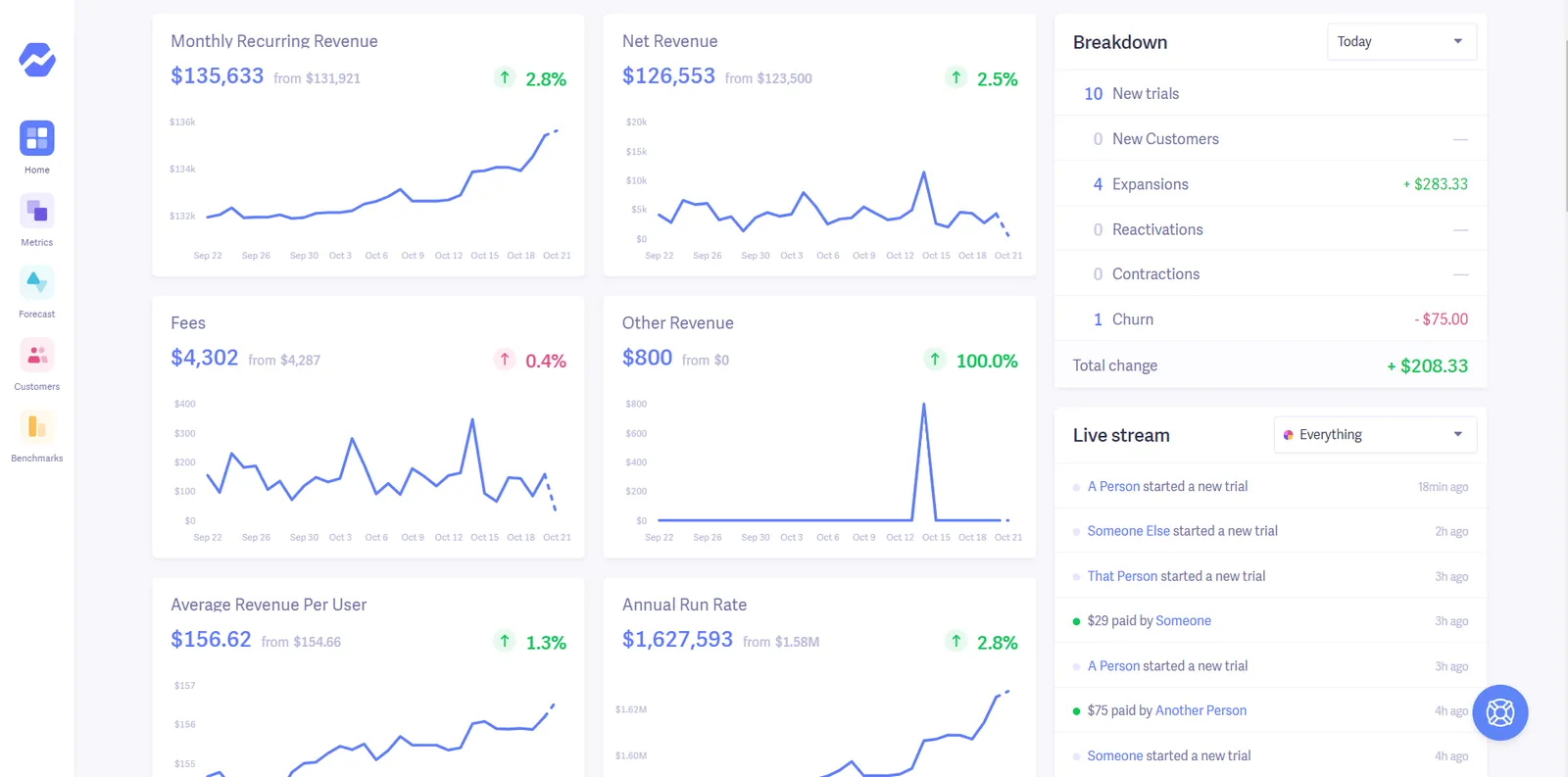Click the green dot beside $75 paid
1568x777 pixels.
(1076, 711)
